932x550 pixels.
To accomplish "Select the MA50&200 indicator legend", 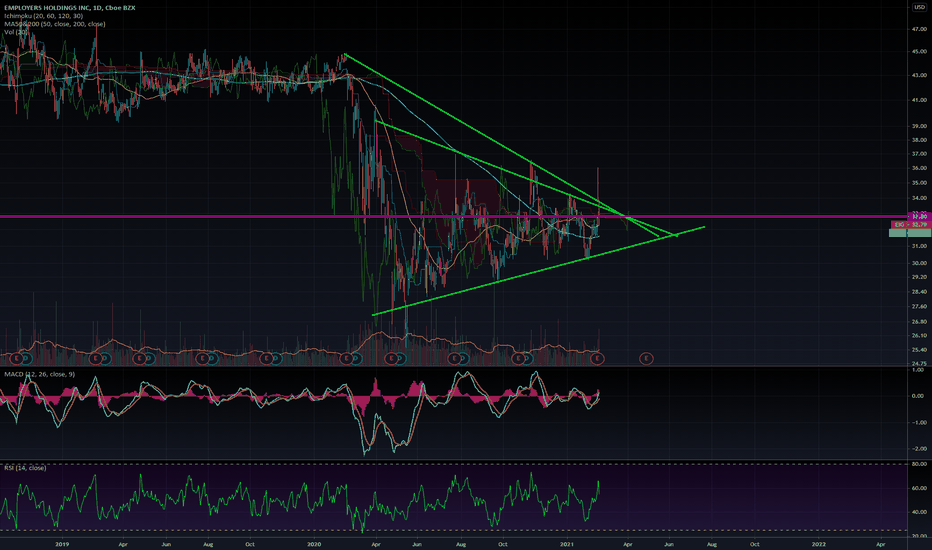I will click(55, 24).
